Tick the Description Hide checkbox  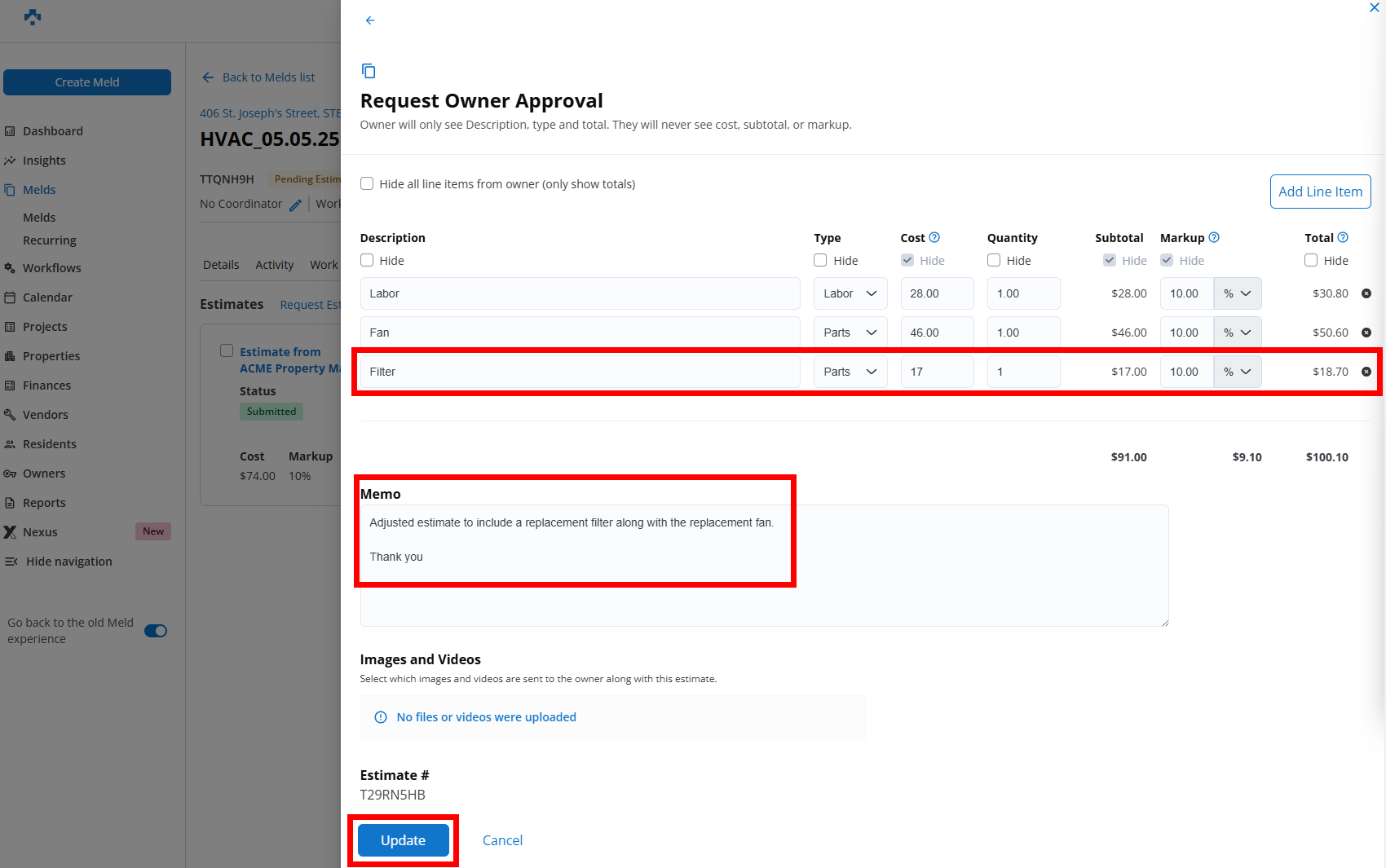367,261
